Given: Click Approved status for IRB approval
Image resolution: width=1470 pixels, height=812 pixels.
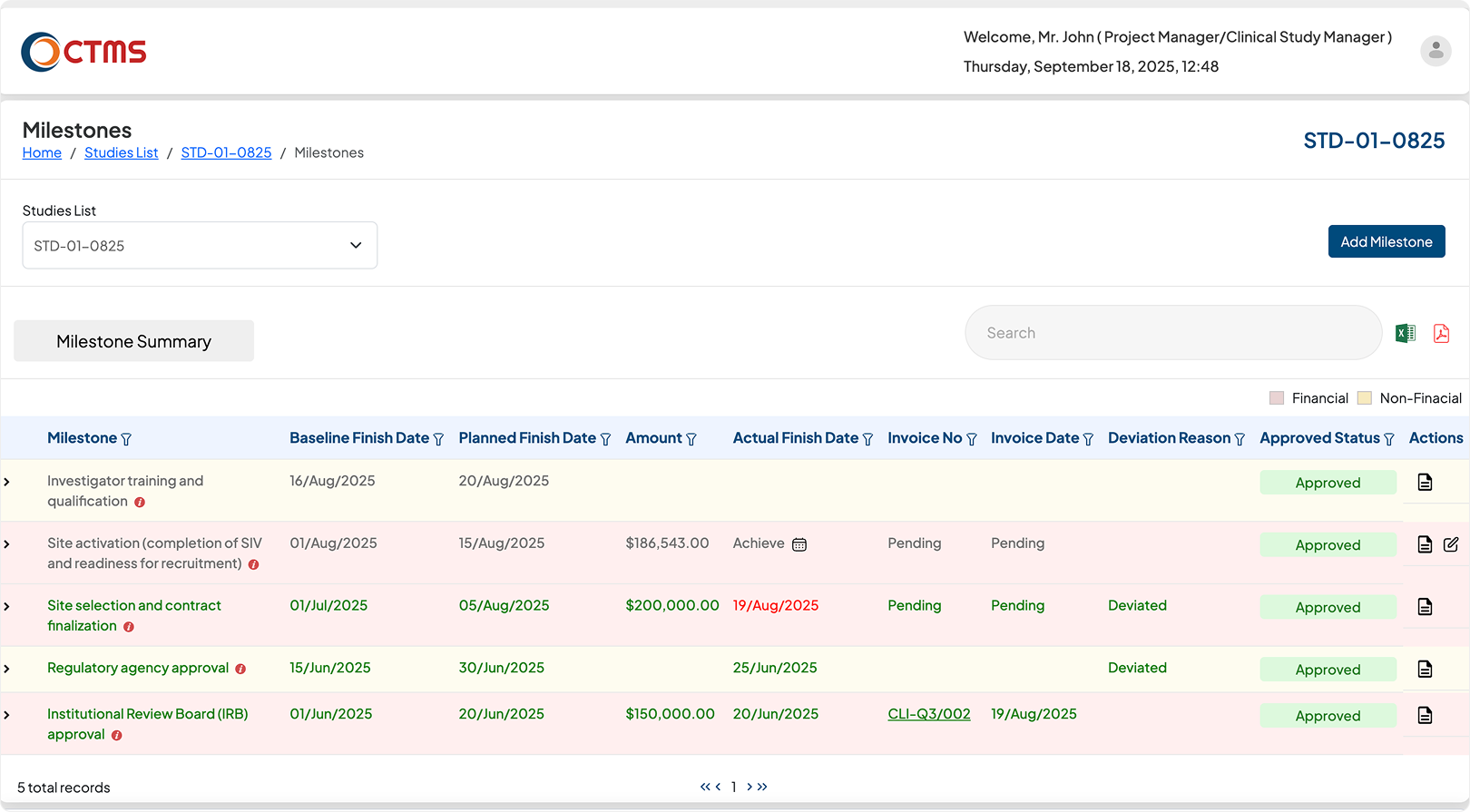Looking at the screenshot, I should (1328, 716).
